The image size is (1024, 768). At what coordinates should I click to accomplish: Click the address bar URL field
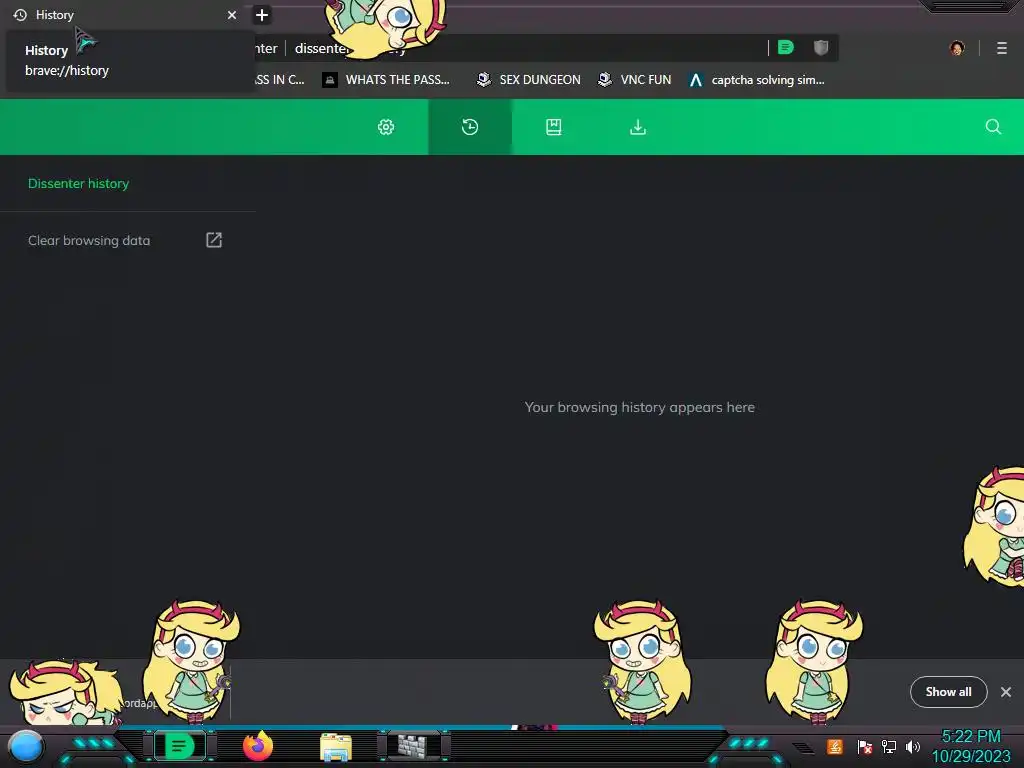[509, 48]
